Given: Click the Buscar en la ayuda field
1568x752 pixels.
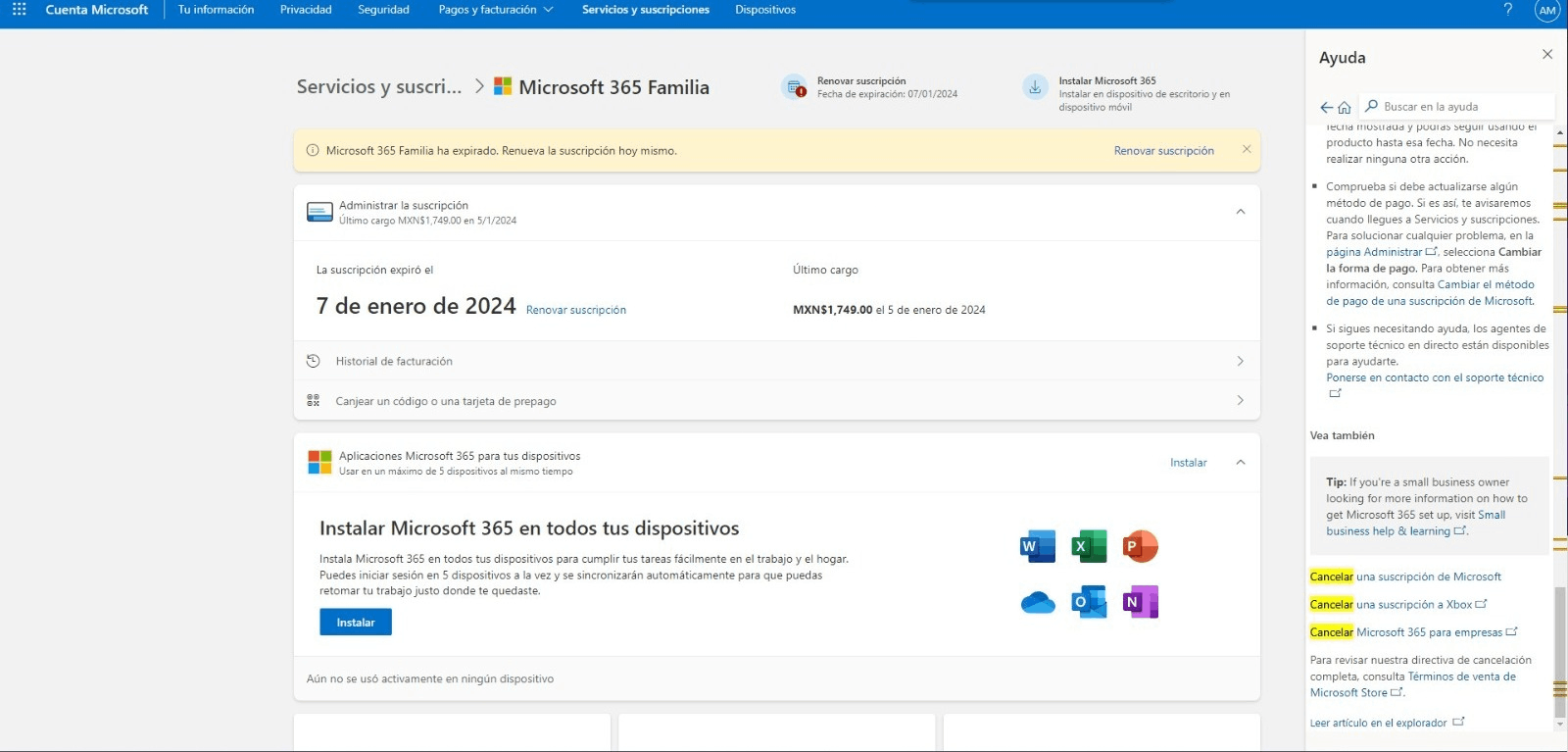Looking at the screenshot, I should pos(1457,106).
